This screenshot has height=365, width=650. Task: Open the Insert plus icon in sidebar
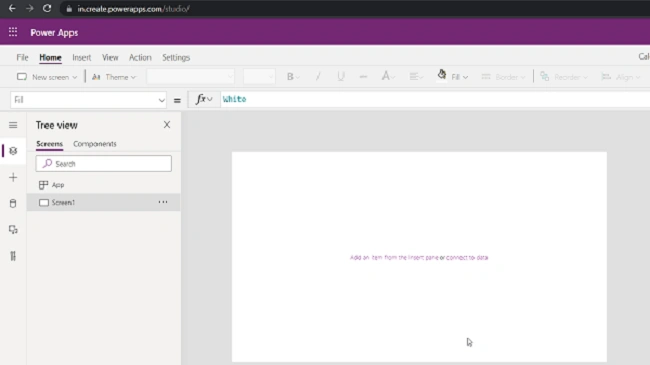(x=13, y=178)
